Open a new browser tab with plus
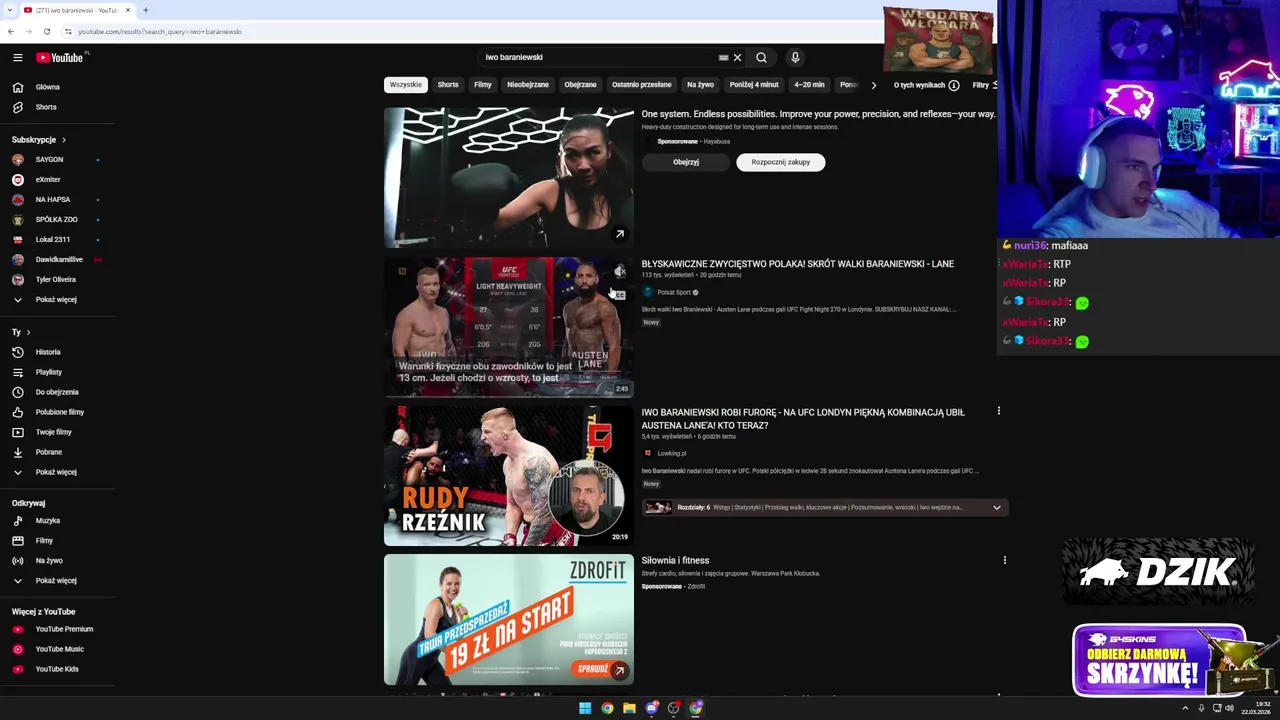Screen dimensions: 1280x720 (145, 10)
